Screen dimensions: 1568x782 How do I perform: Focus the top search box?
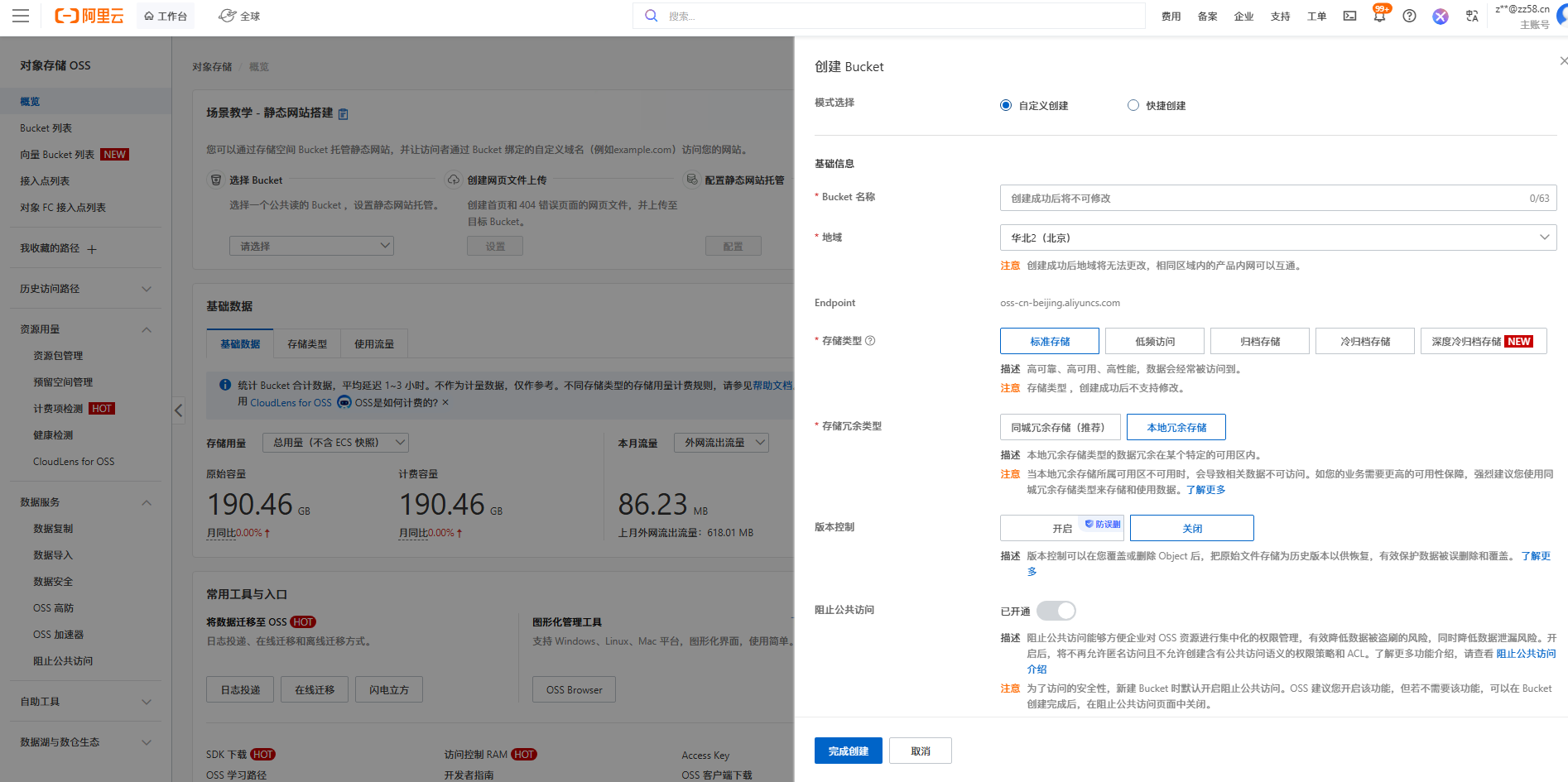pyautogui.click(x=888, y=16)
